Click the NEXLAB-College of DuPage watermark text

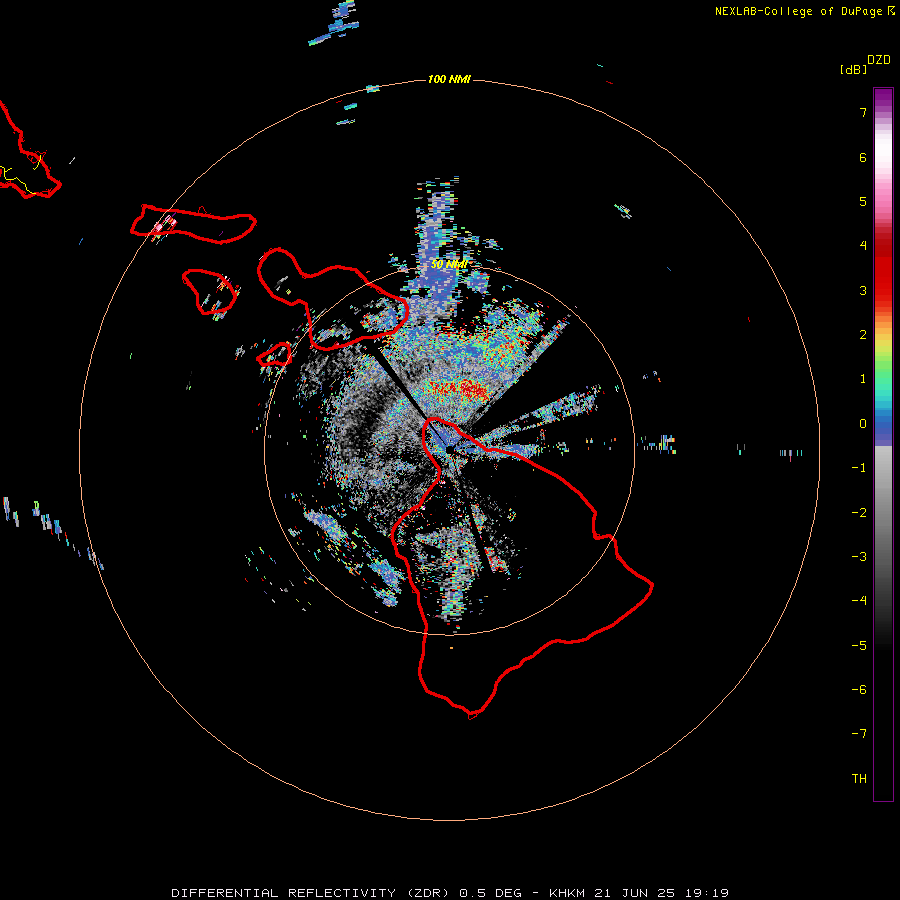[804, 11]
